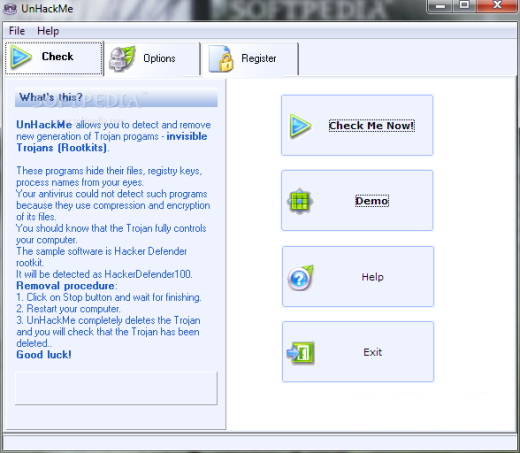520x453 pixels.
Task: Close the UnHackMe window
Action: pos(497,6)
